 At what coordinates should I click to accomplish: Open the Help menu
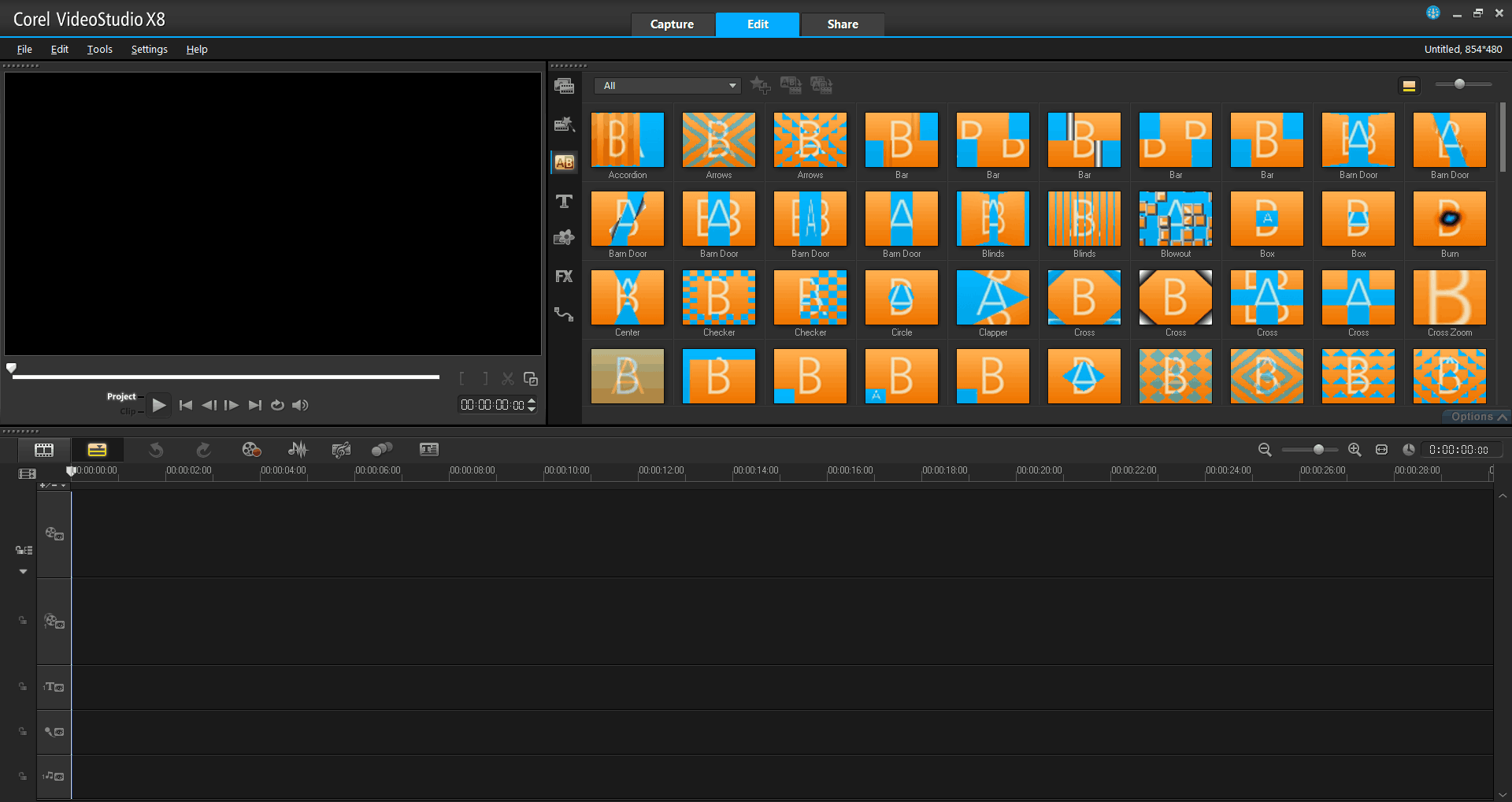pos(197,49)
